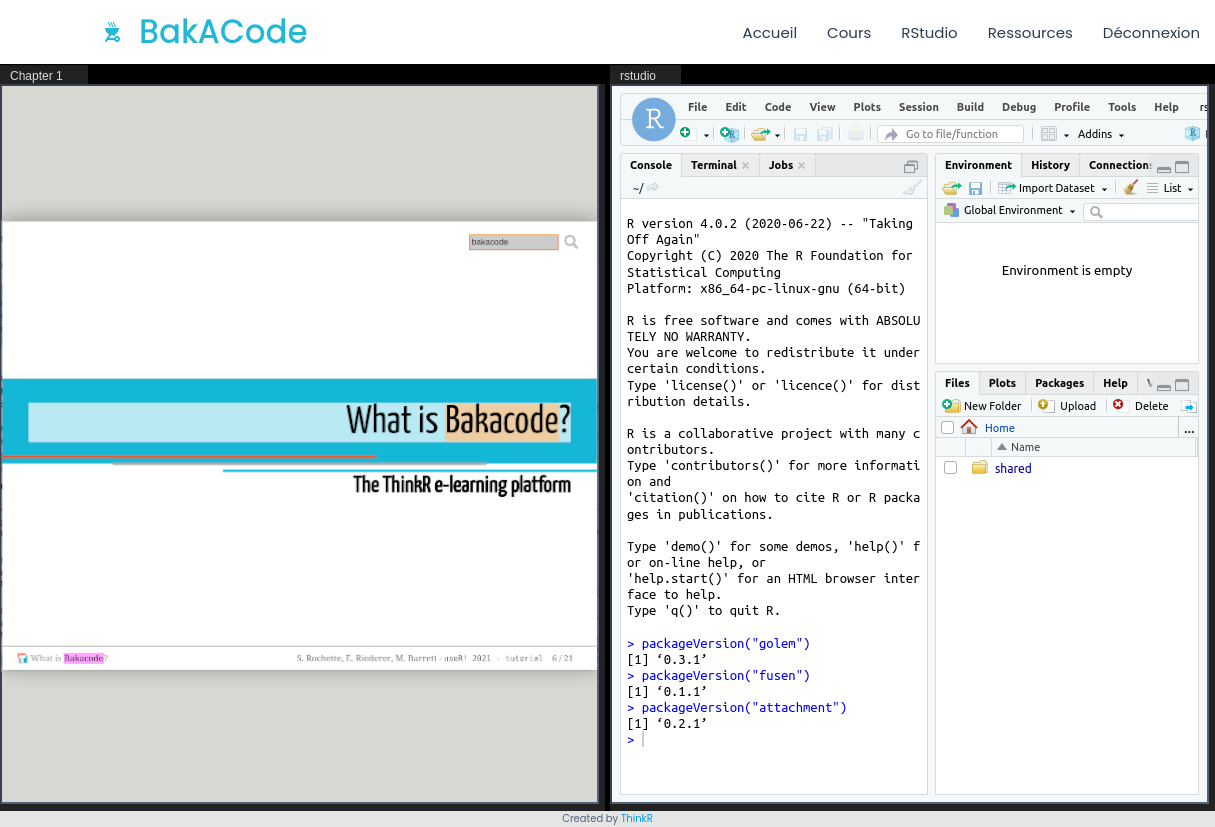Click the project R cube icon in the toolbar
This screenshot has width=1215, height=827.
[1192, 134]
